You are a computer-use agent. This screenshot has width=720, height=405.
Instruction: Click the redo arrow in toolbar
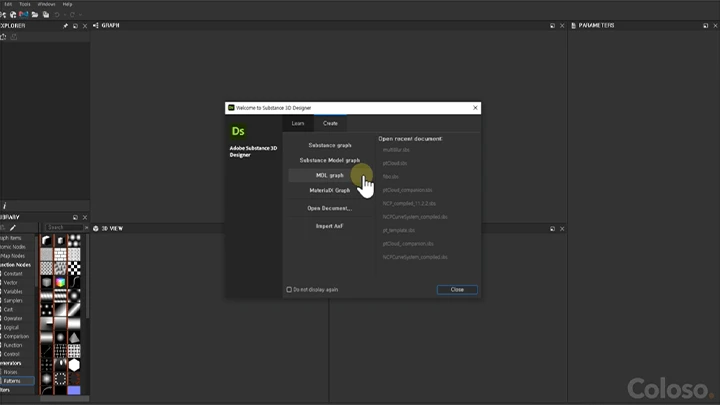[72, 15]
